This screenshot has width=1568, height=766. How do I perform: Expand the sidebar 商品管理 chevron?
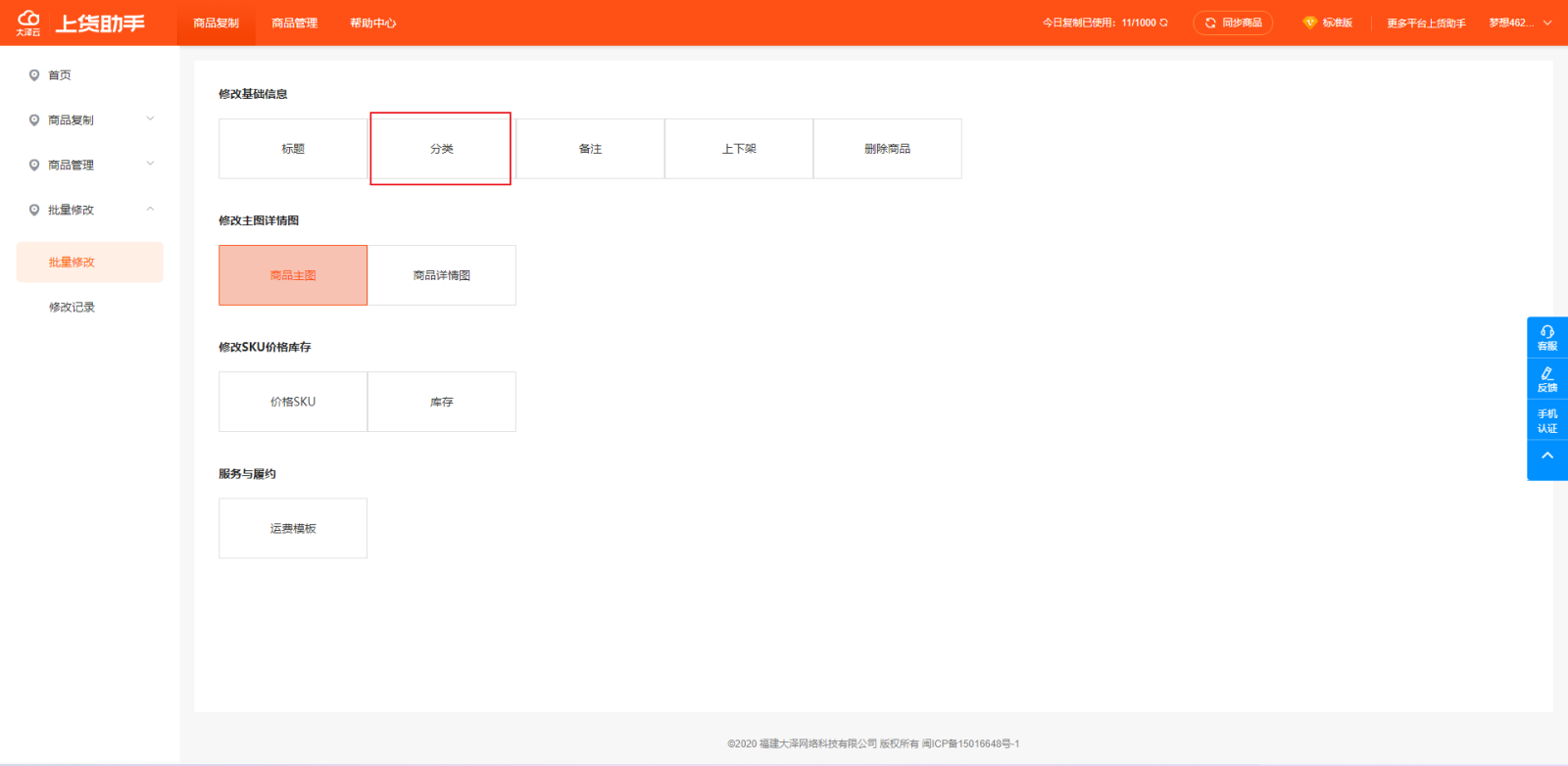coord(150,165)
